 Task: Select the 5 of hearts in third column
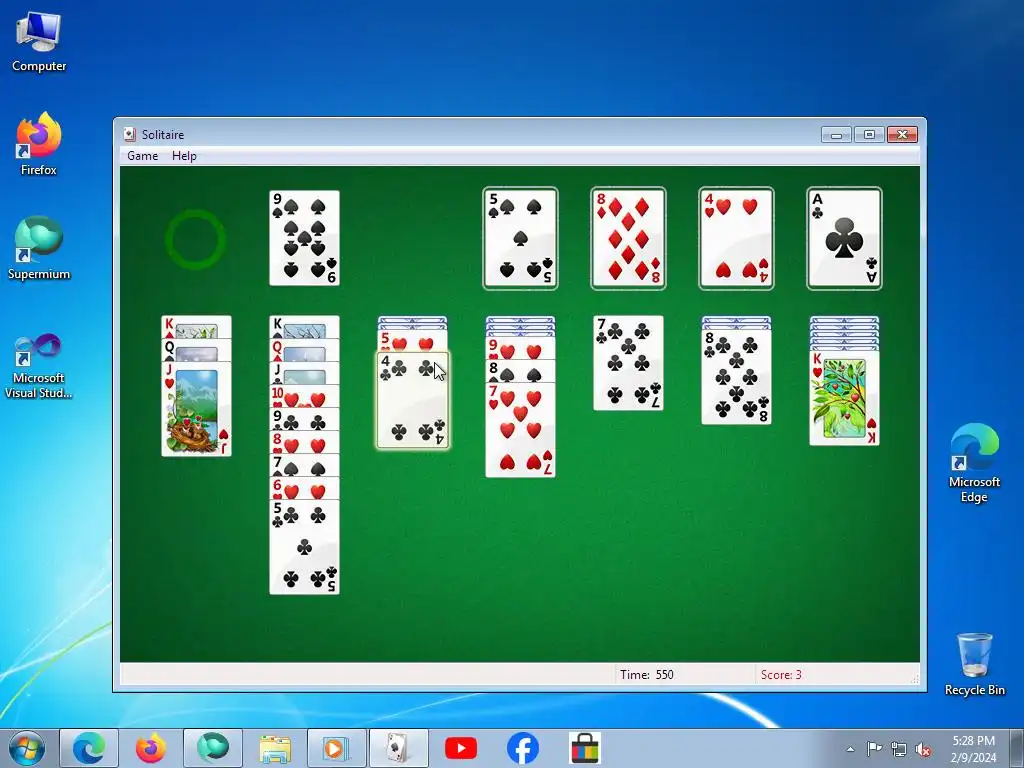pyautogui.click(x=413, y=341)
